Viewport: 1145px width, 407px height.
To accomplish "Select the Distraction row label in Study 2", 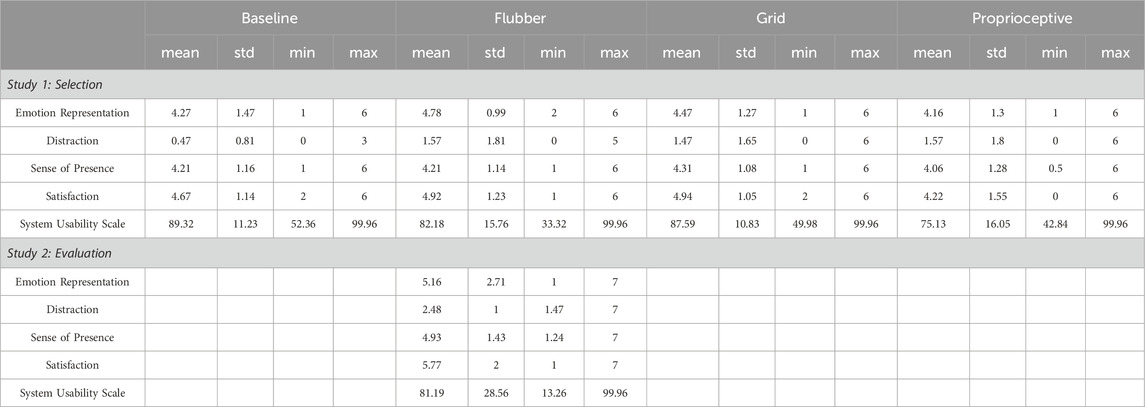I will pos(72,309).
